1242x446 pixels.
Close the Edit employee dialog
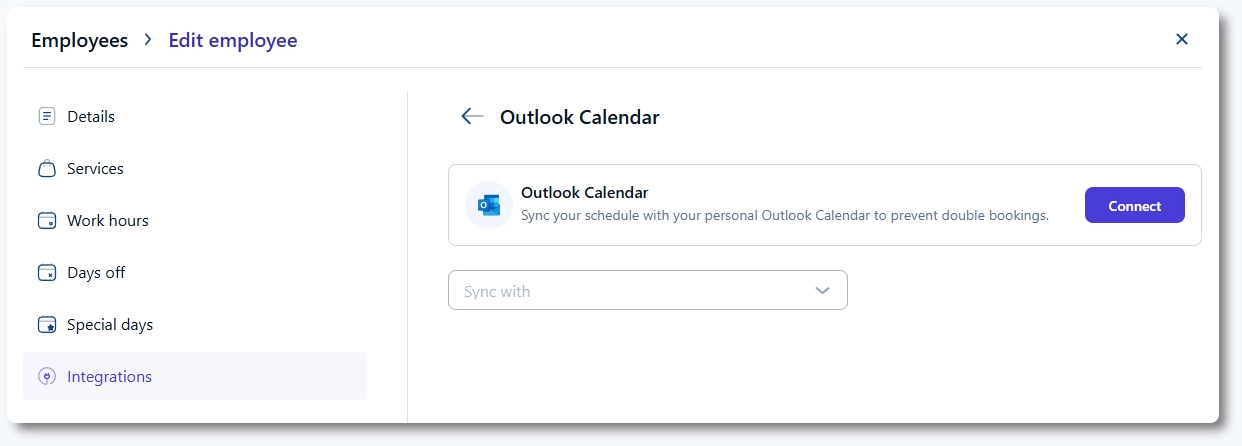click(1182, 40)
